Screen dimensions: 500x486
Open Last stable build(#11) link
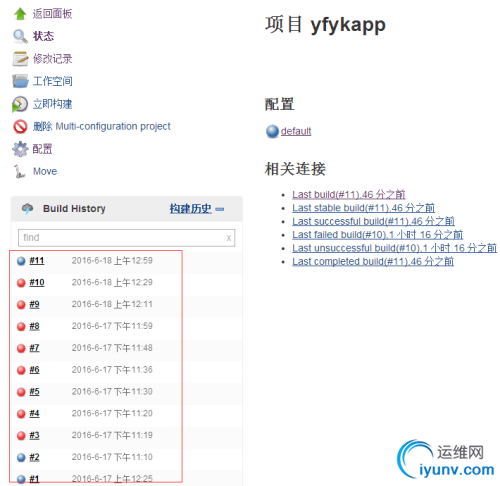click(x=364, y=208)
